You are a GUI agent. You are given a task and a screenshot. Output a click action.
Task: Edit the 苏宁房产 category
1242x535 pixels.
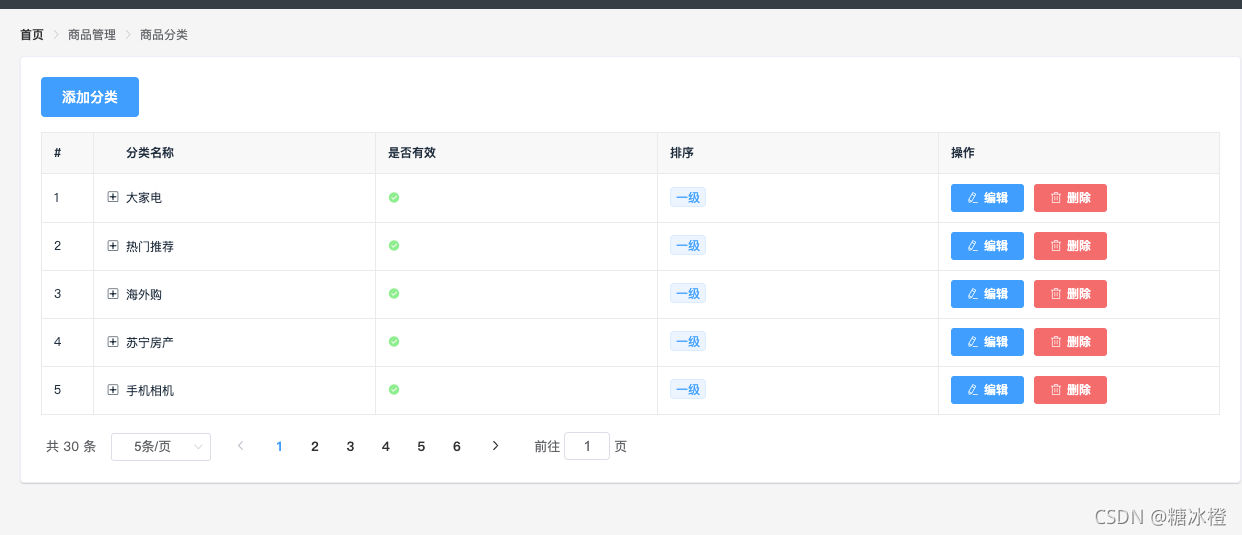coord(987,342)
